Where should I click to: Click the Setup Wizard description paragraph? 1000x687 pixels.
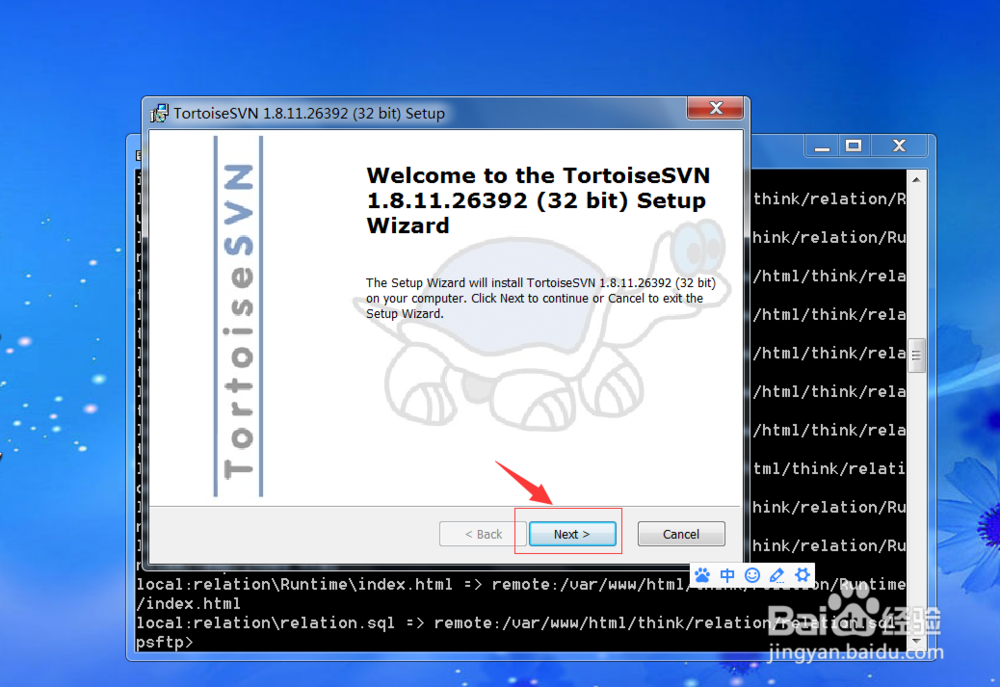click(540, 298)
